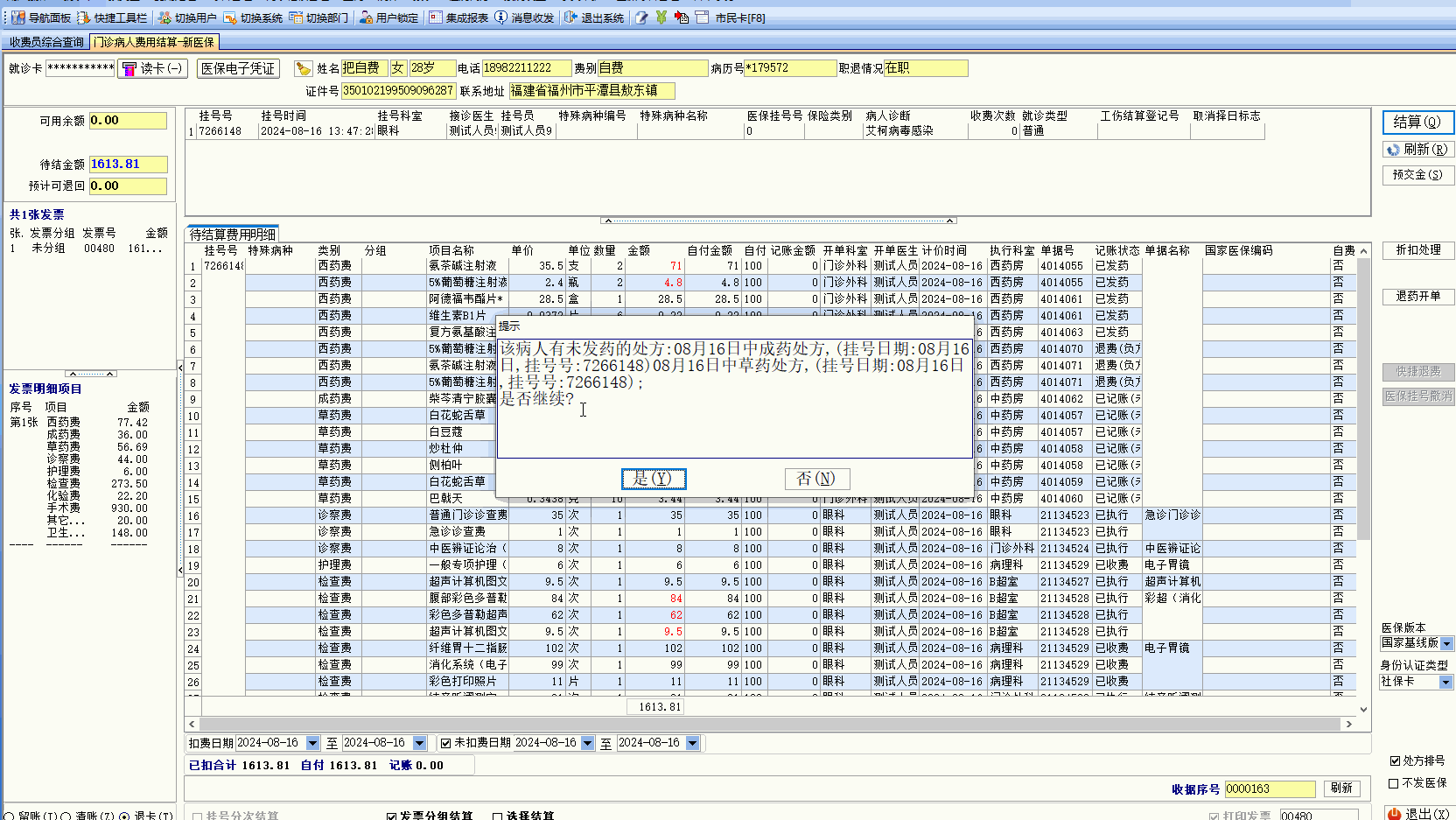Select the registration row 7266148
This screenshot has width=1456, height=820.
click(x=725, y=131)
